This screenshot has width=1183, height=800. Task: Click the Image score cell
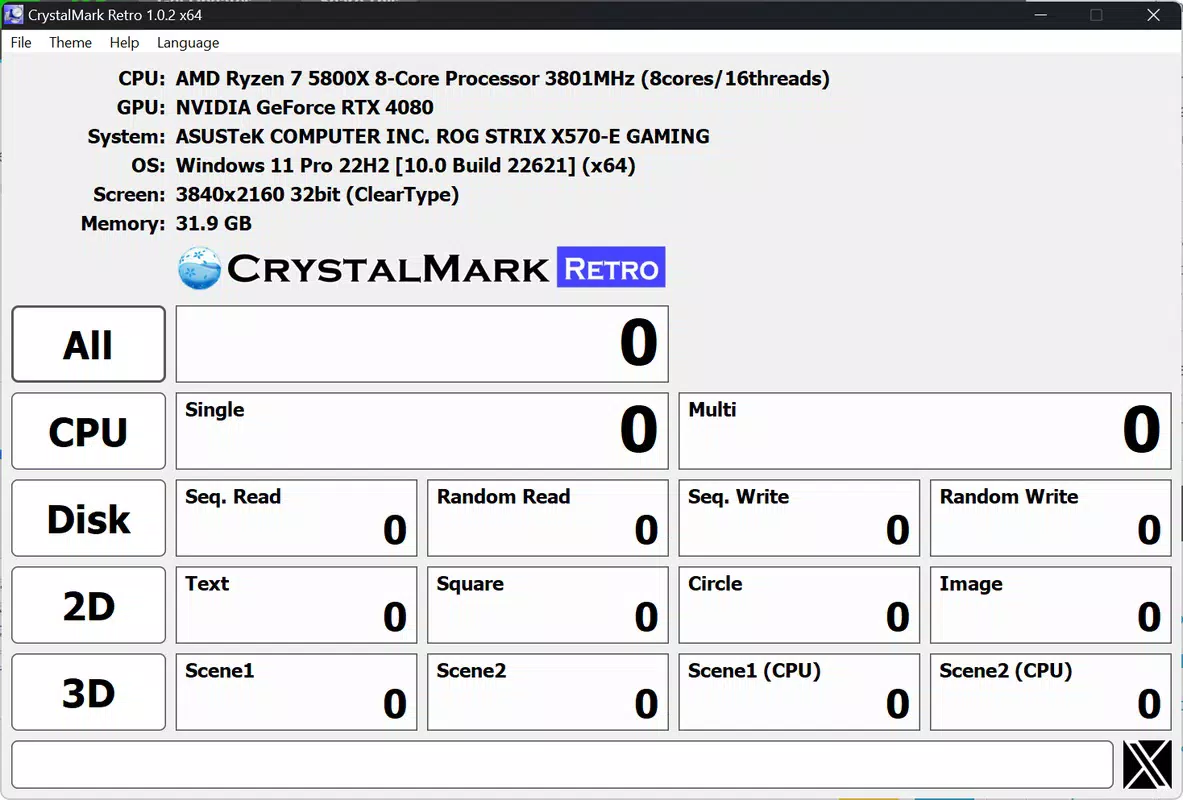coord(1051,605)
